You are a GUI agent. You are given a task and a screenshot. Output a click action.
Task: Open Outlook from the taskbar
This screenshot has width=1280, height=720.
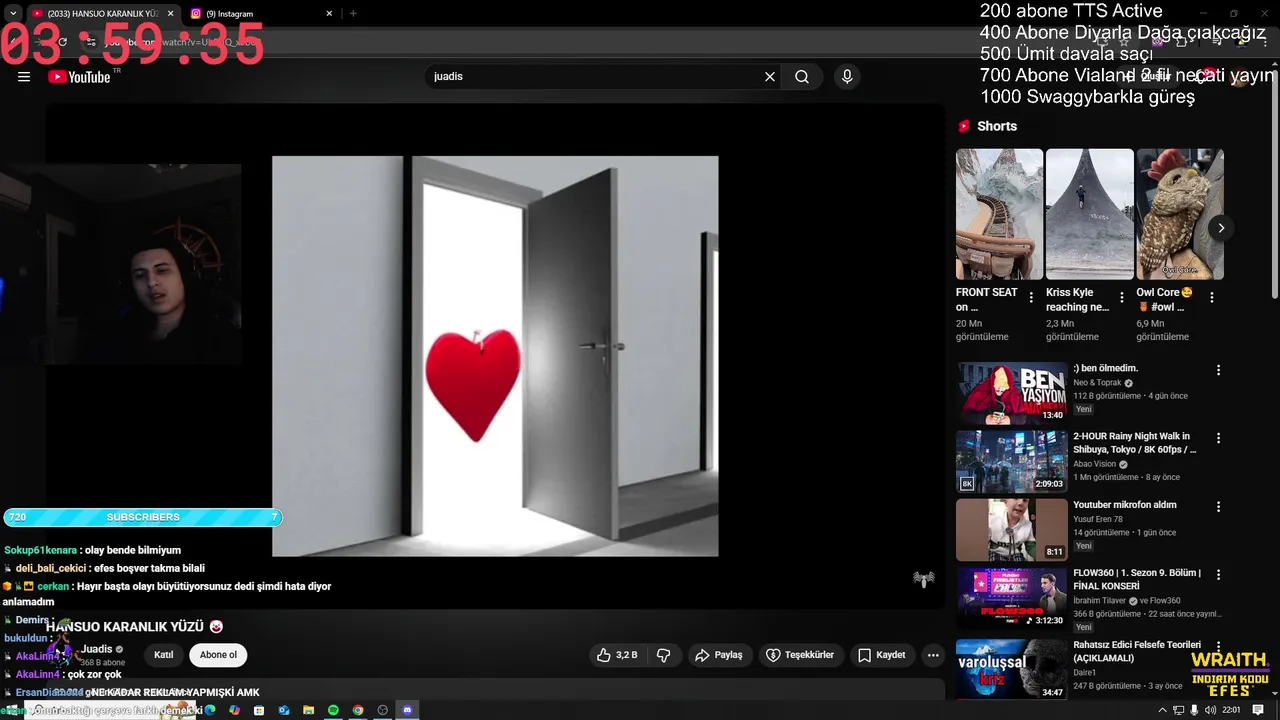[x=284, y=710]
